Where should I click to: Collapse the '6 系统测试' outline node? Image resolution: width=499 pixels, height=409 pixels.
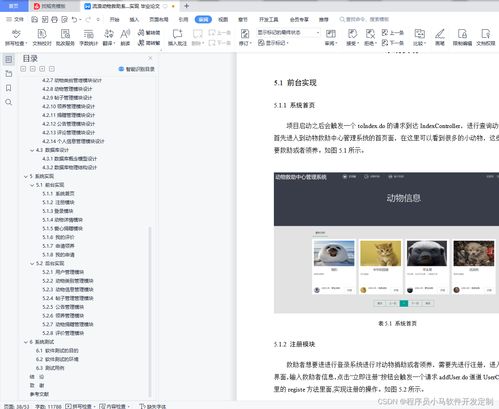pos(26,342)
